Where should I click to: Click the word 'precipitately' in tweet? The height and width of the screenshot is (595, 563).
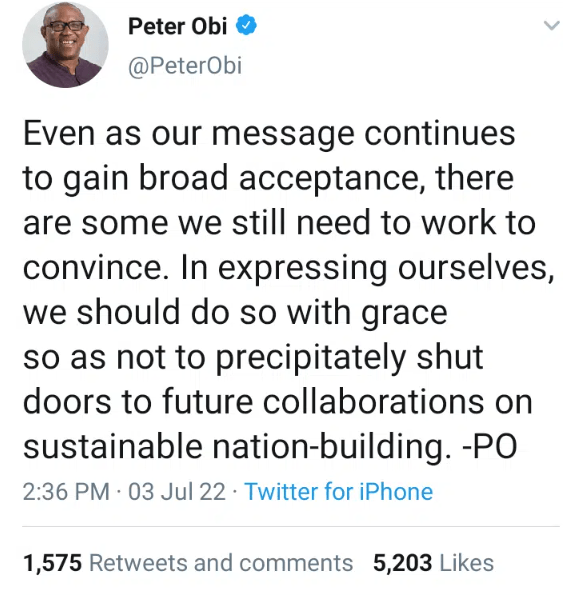tap(312, 357)
